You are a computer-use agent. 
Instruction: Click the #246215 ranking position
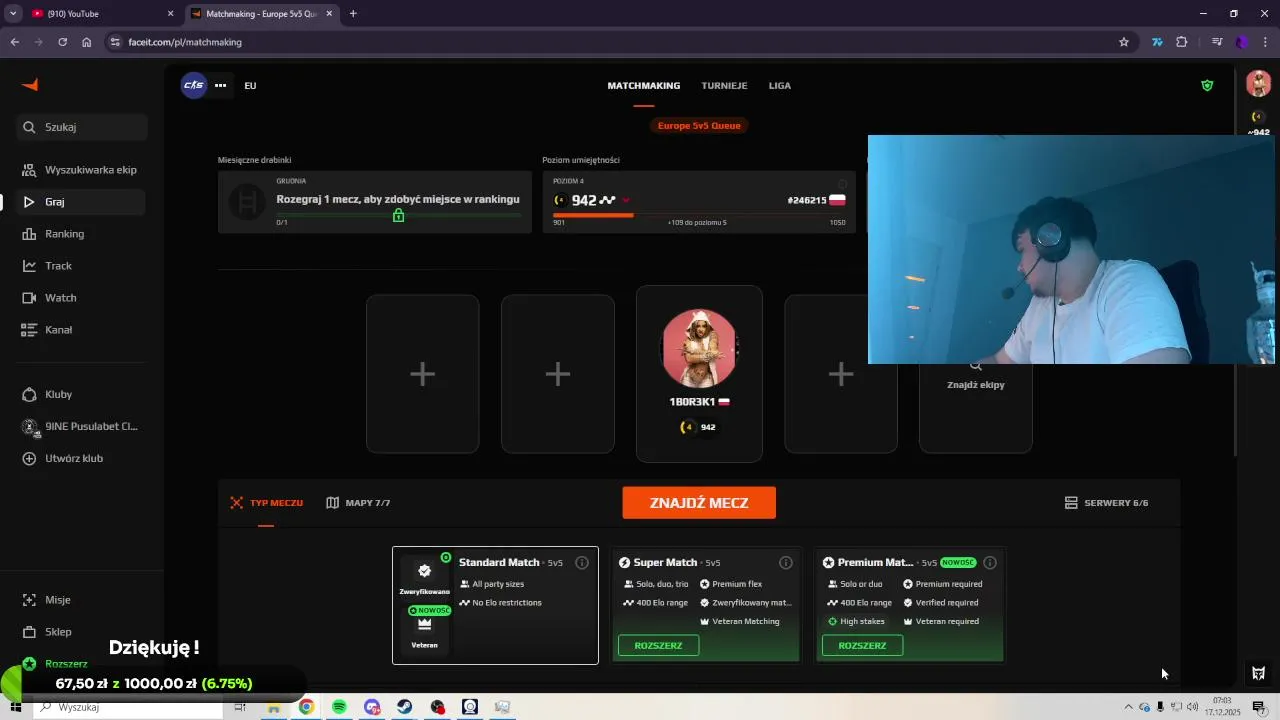click(807, 200)
